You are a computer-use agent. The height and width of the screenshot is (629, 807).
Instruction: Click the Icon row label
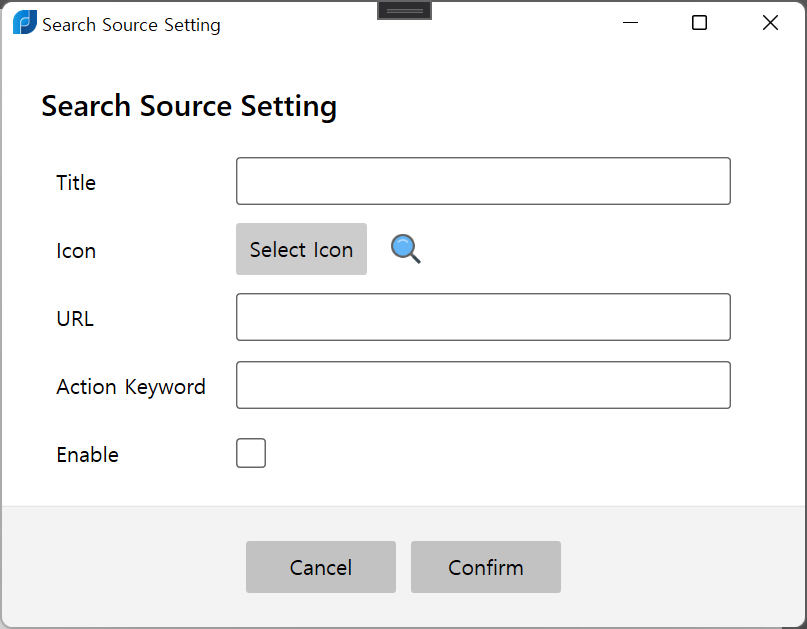[76, 251]
